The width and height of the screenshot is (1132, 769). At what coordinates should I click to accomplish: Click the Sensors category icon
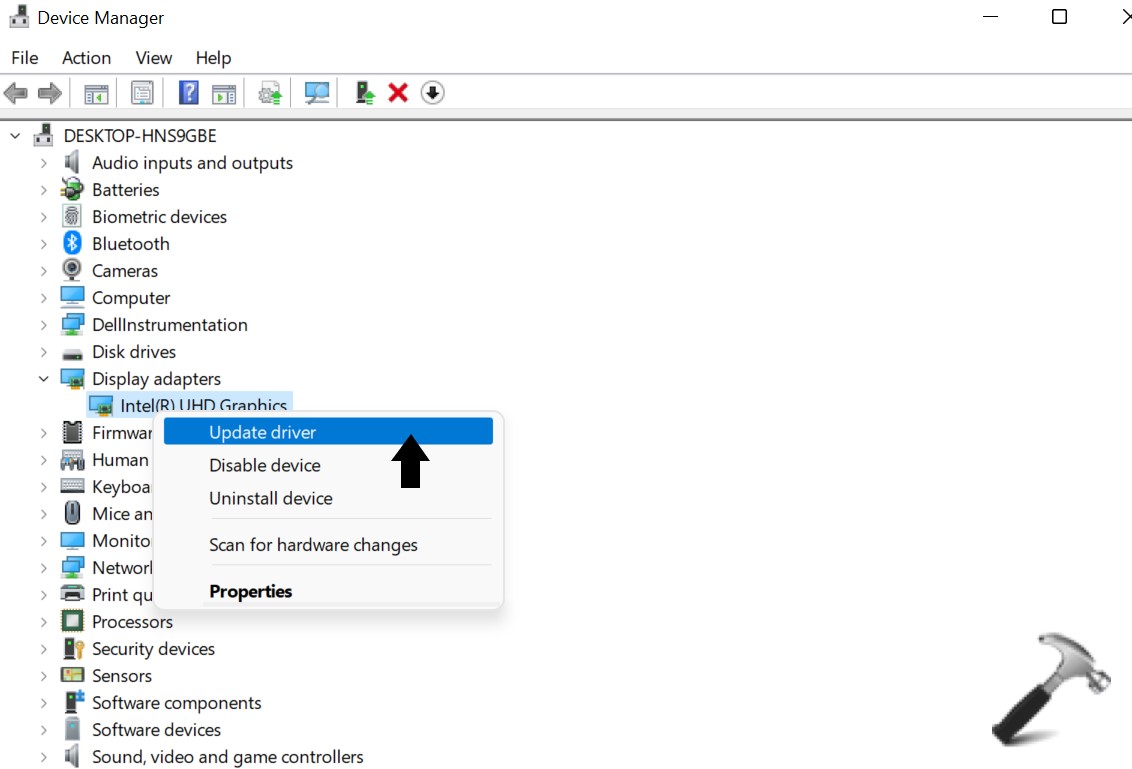[72, 675]
